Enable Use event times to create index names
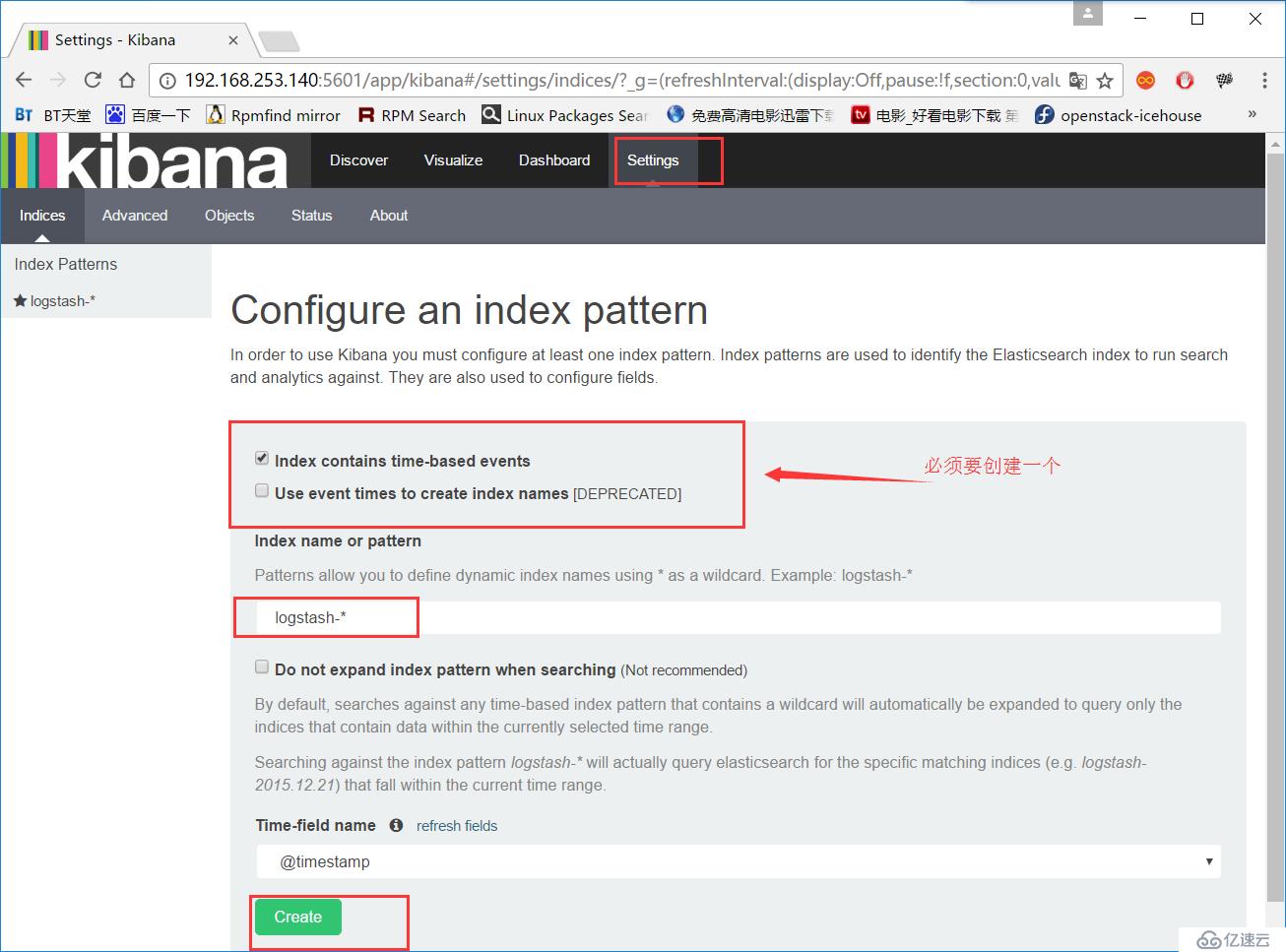The width and height of the screenshot is (1286, 952). (x=262, y=490)
